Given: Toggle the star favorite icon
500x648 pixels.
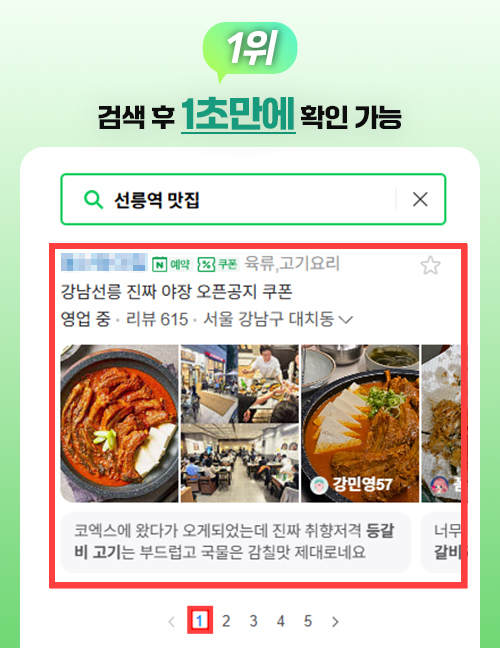Looking at the screenshot, I should [x=430, y=265].
